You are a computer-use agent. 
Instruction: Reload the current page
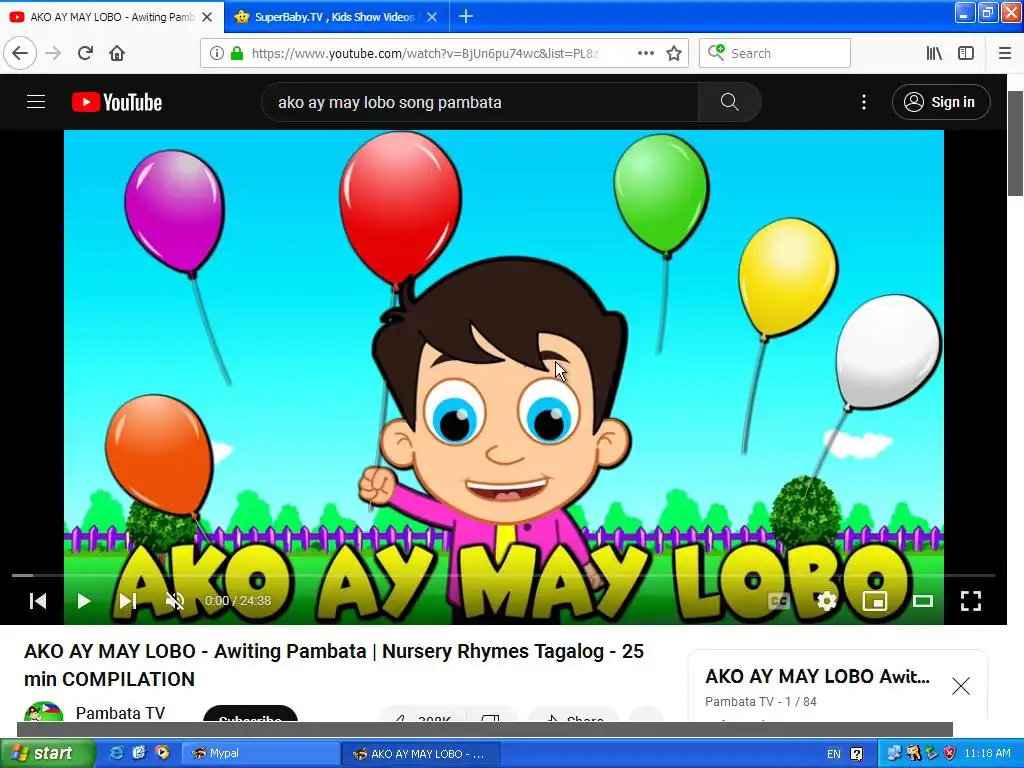[x=85, y=53]
